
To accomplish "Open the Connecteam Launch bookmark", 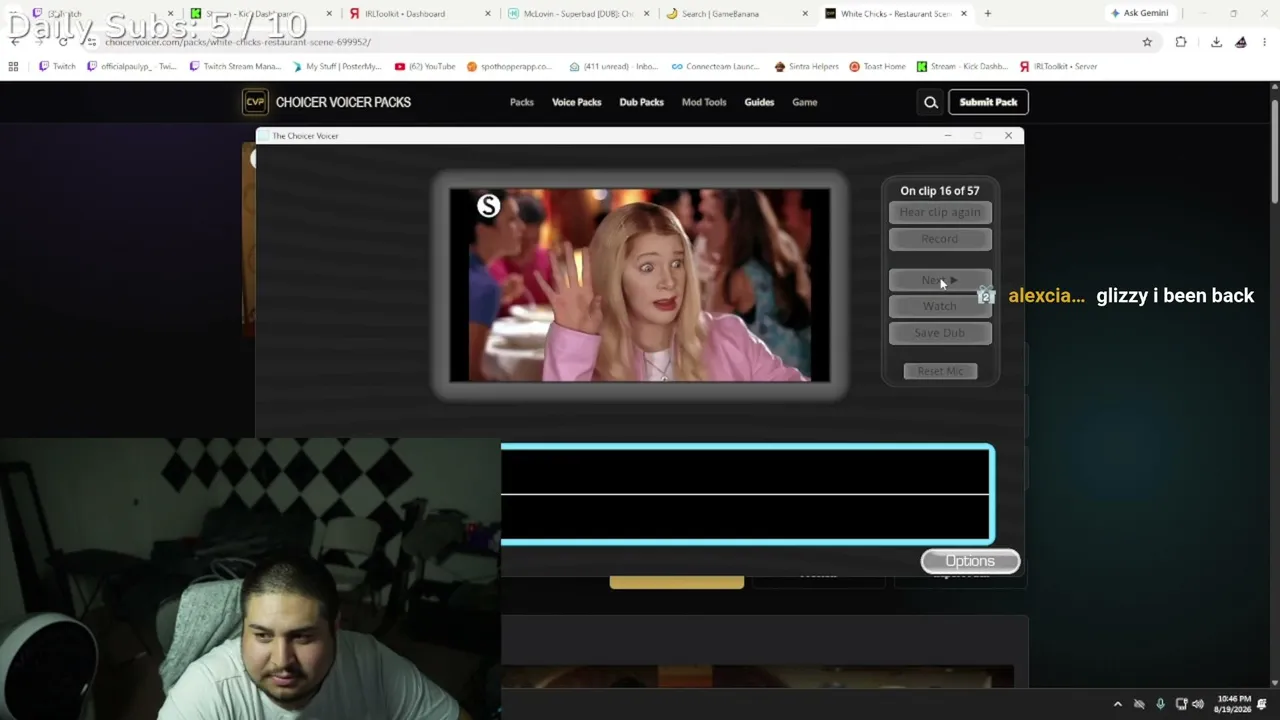I will [715, 66].
